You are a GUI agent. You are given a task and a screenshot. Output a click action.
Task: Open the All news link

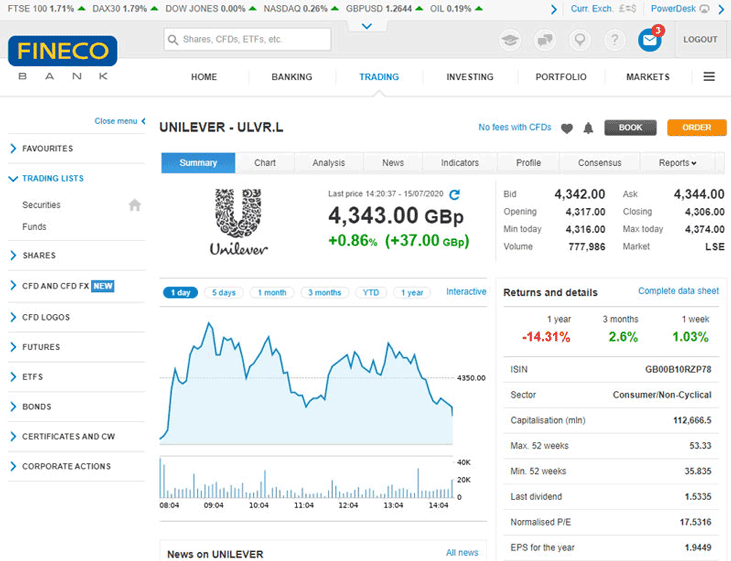[462, 553]
